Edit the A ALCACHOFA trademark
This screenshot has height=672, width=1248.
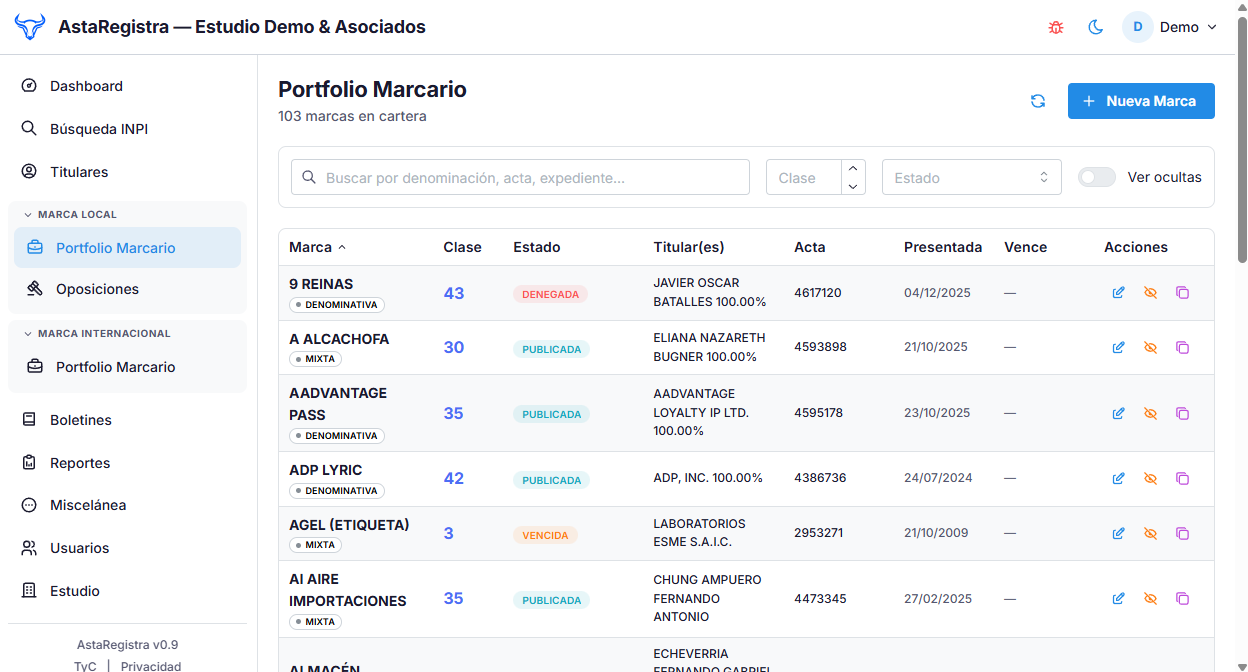point(1119,347)
